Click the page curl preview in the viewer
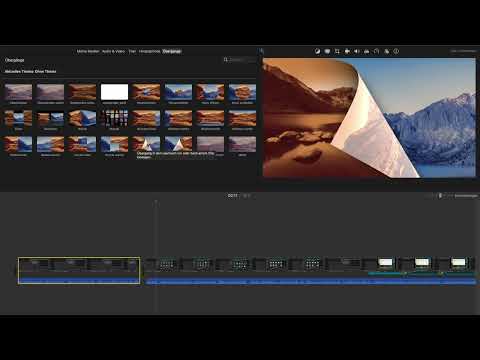The height and width of the screenshot is (360, 480). tap(369, 117)
